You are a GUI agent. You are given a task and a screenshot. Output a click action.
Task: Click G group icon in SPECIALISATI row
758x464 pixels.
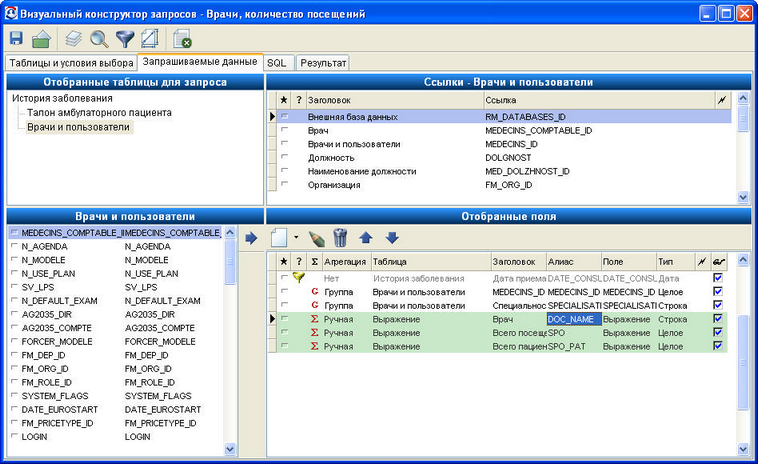[x=315, y=305]
